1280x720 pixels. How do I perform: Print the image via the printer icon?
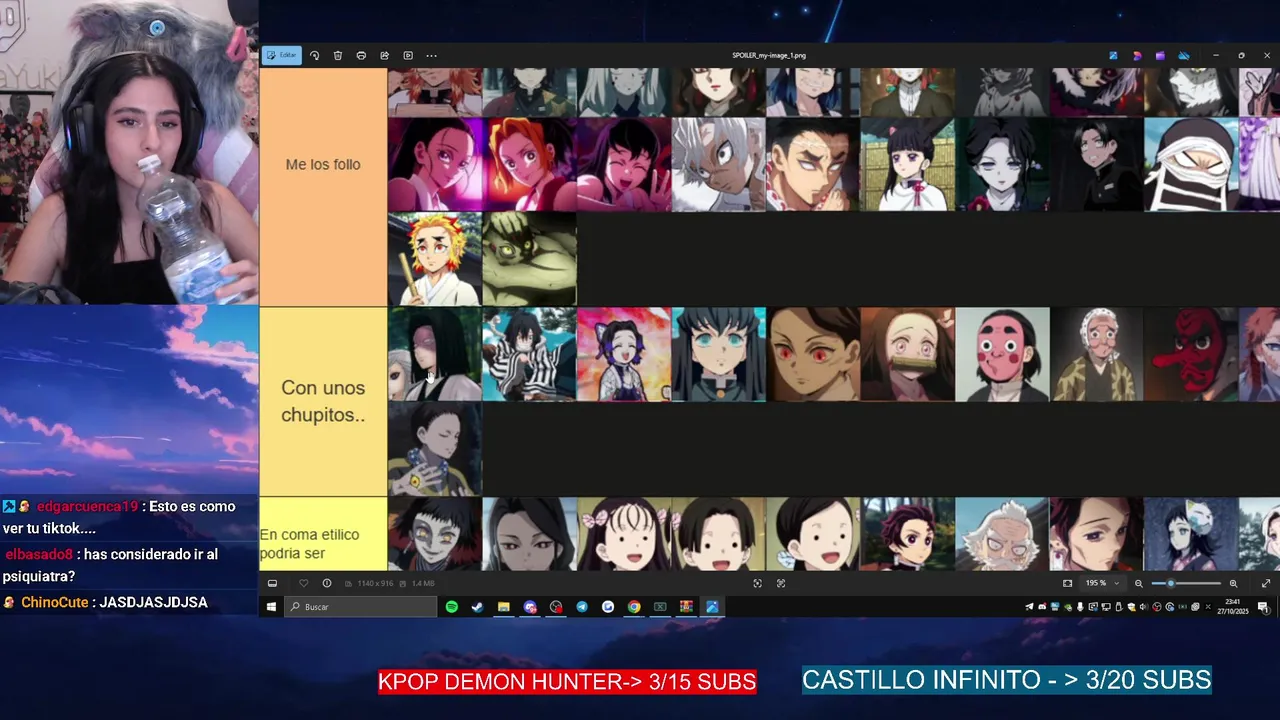pyautogui.click(x=361, y=55)
